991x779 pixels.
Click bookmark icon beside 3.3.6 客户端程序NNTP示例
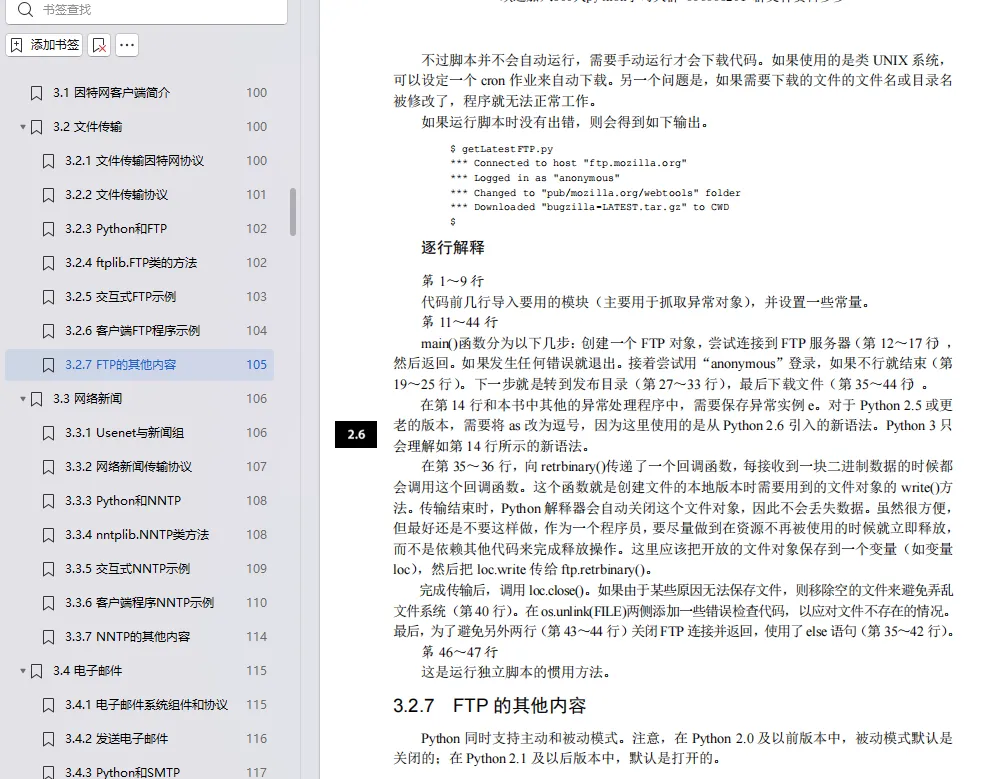pos(48,603)
